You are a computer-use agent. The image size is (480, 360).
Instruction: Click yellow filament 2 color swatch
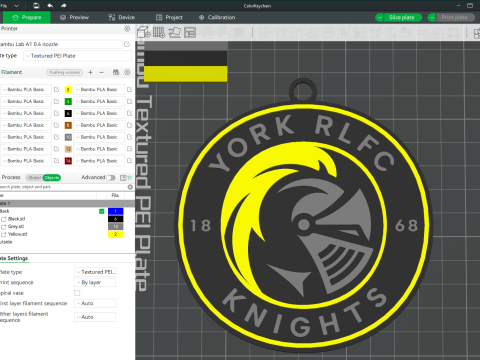point(68,90)
